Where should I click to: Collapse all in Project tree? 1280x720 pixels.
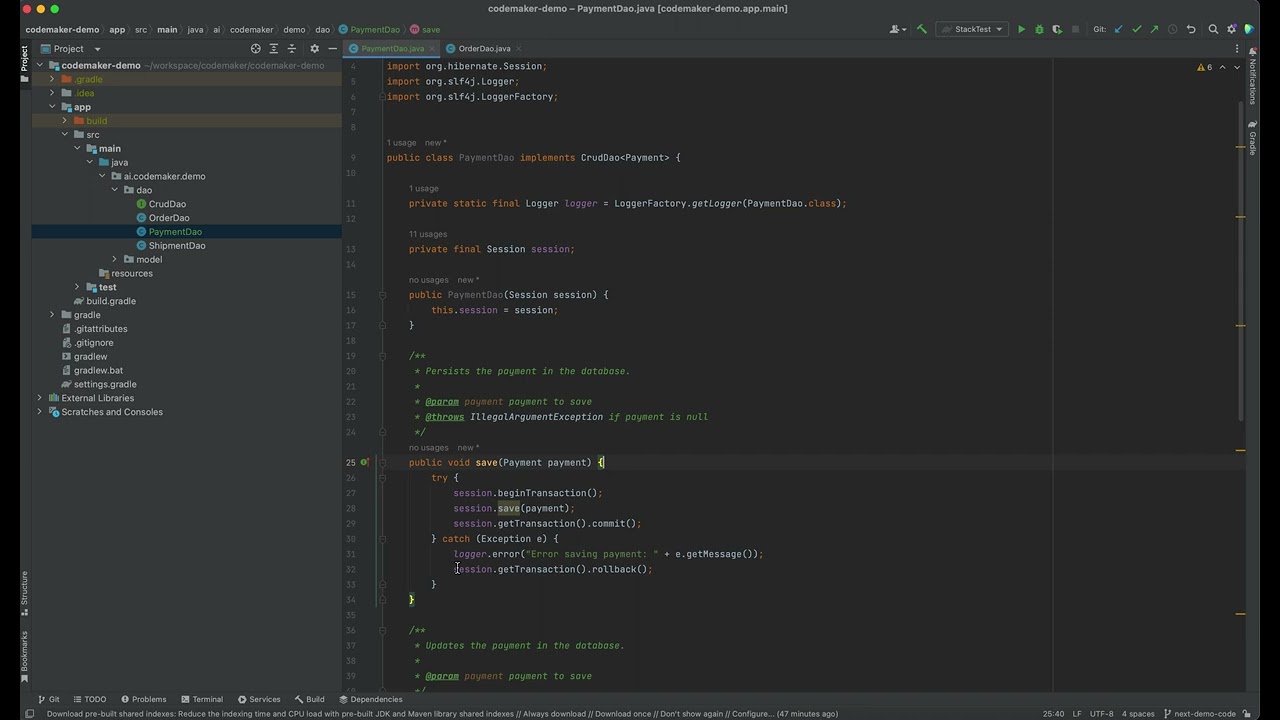click(292, 48)
